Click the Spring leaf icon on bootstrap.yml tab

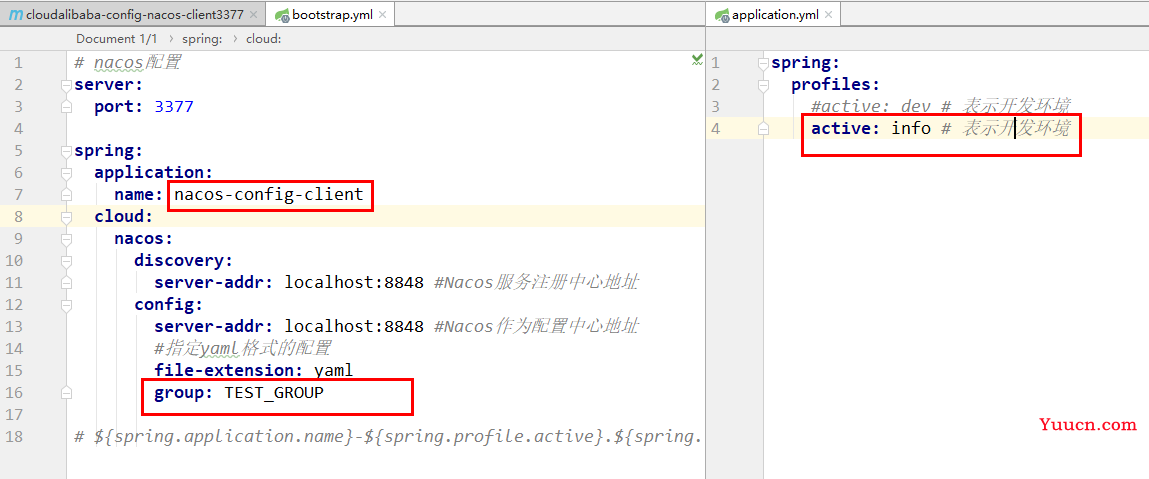click(281, 15)
